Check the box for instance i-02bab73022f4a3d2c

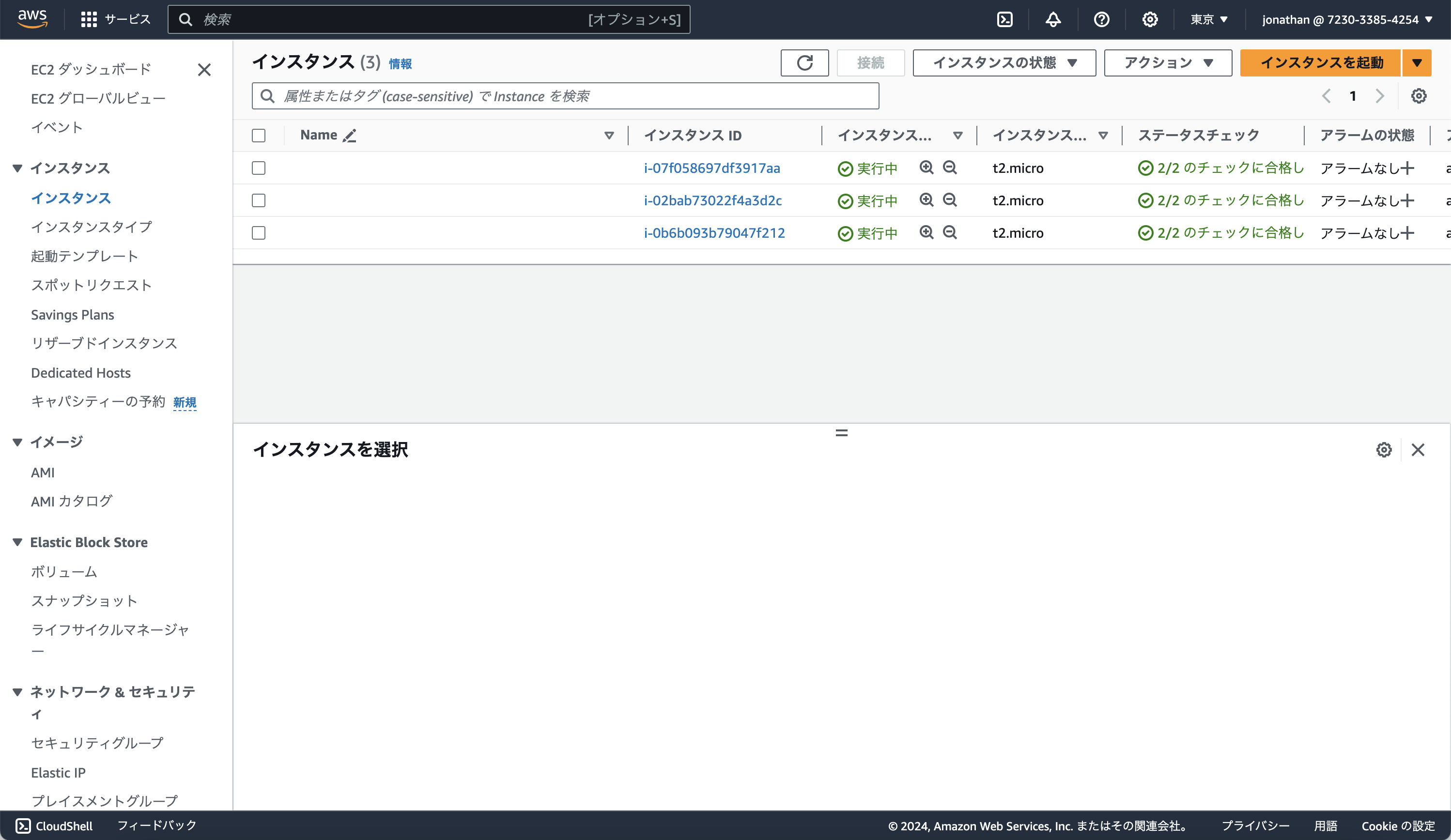pyautogui.click(x=259, y=200)
